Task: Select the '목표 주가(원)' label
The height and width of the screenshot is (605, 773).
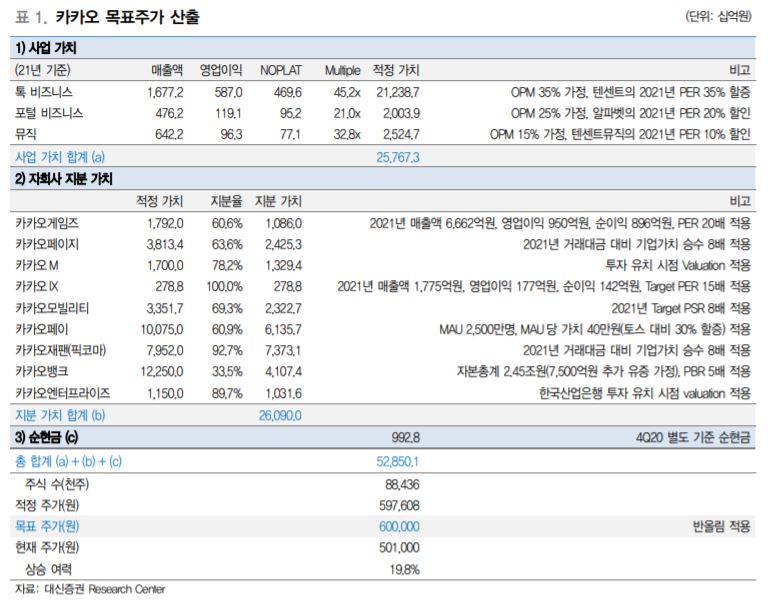Action: (47, 527)
